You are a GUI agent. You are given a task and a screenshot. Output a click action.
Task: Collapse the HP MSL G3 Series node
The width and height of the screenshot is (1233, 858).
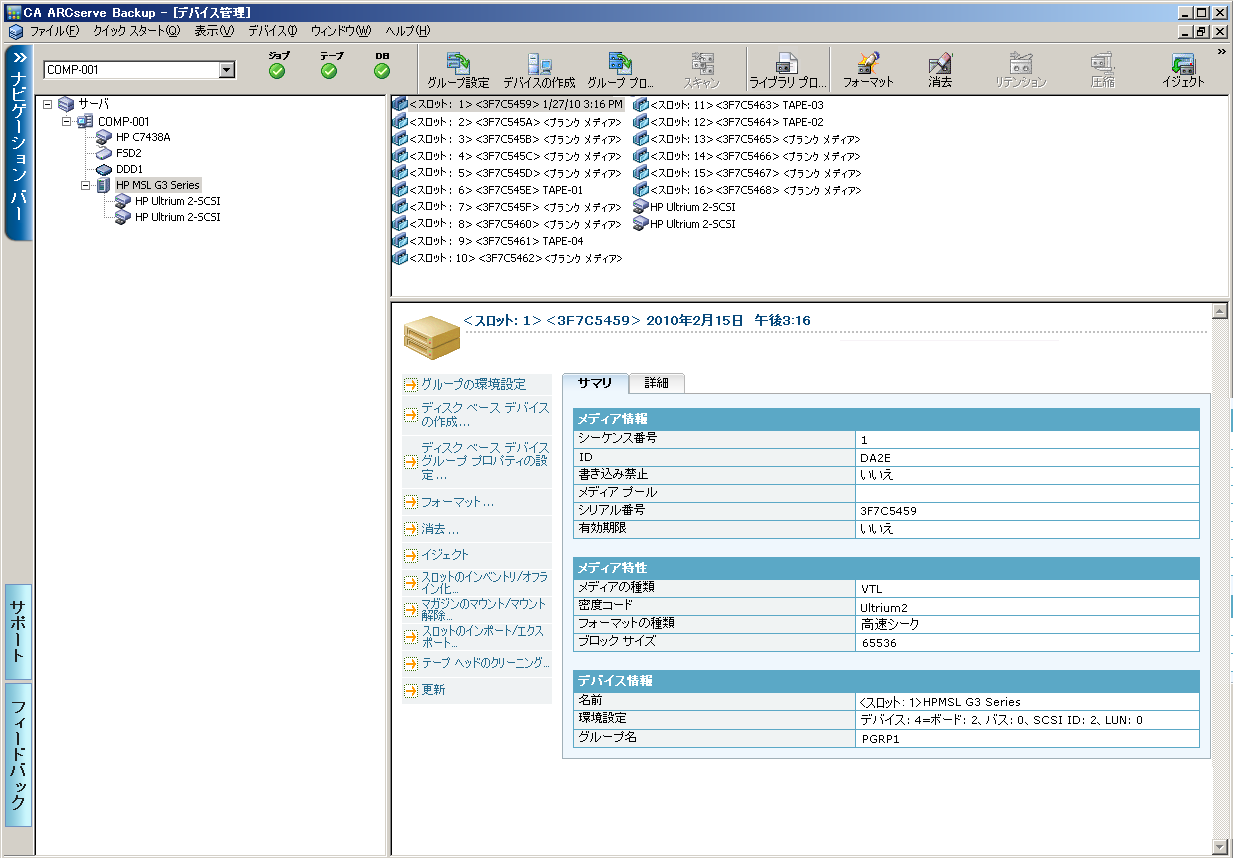click(x=86, y=185)
